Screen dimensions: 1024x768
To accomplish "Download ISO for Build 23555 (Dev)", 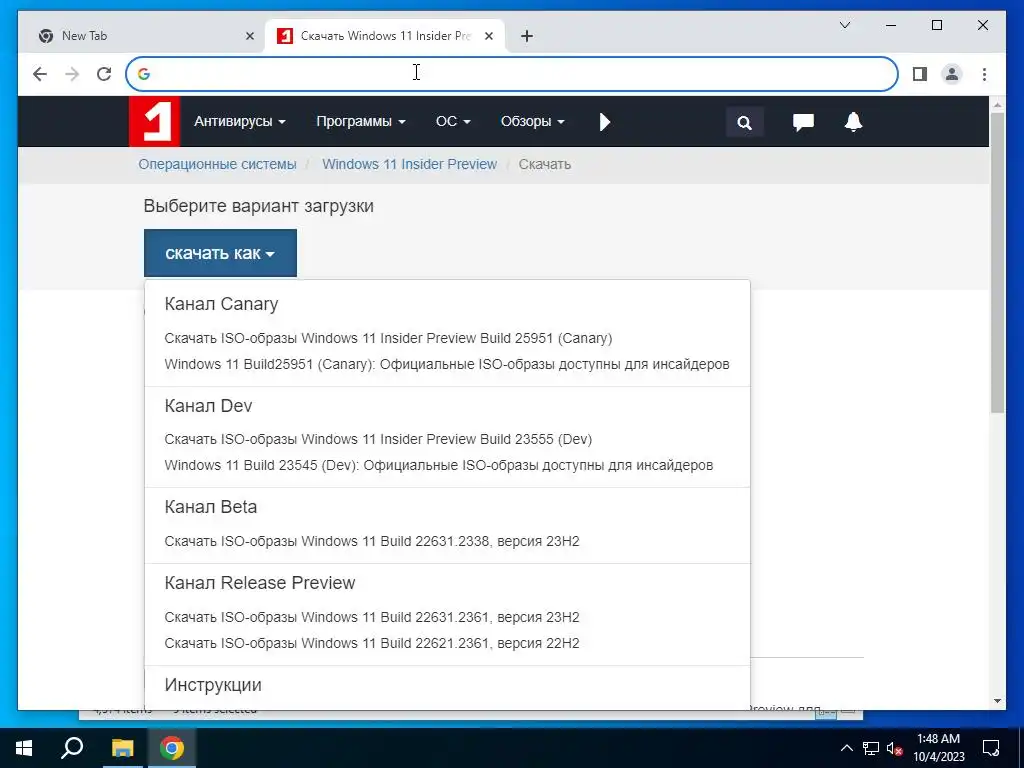I will [378, 440].
